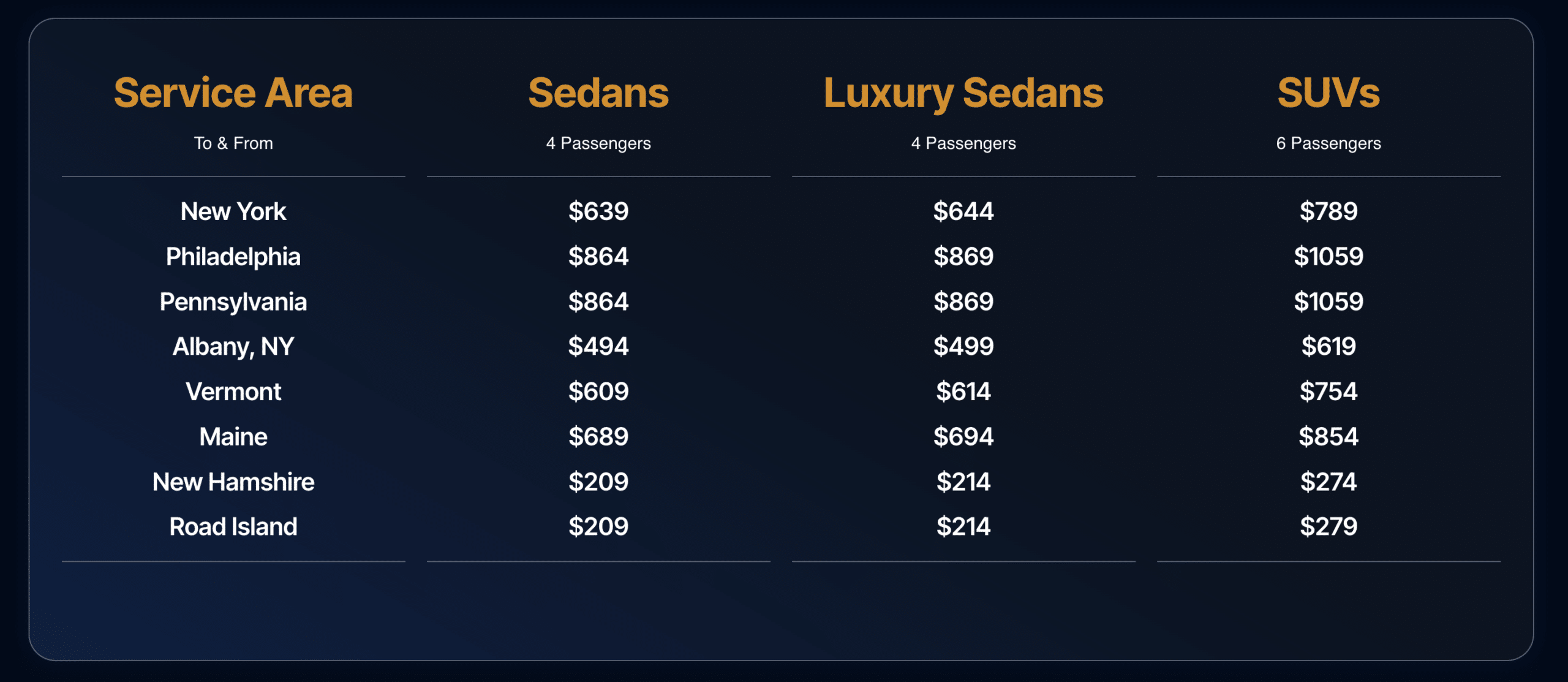The width and height of the screenshot is (1568, 682).
Task: Click the $754 Vermont SUV price
Action: 1329,392
